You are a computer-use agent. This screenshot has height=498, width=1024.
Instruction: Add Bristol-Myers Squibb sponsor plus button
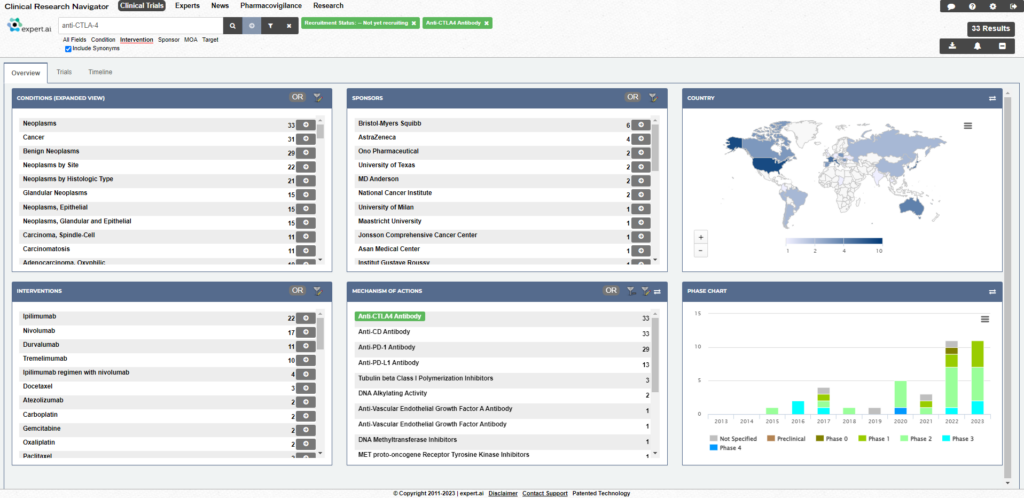pyautogui.click(x=641, y=124)
